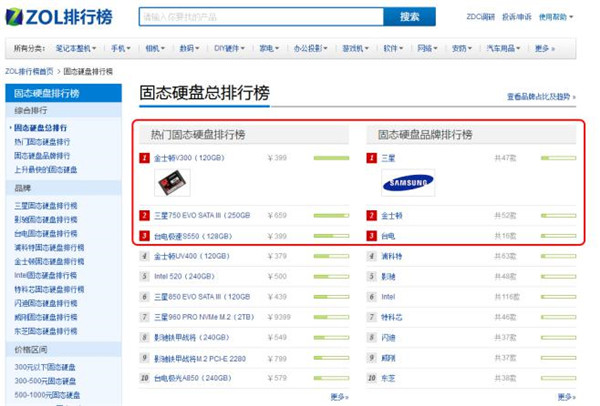This screenshot has height=406, width=600.
Task: Expand the 使用帮助 dropdown
Action: 556,17
